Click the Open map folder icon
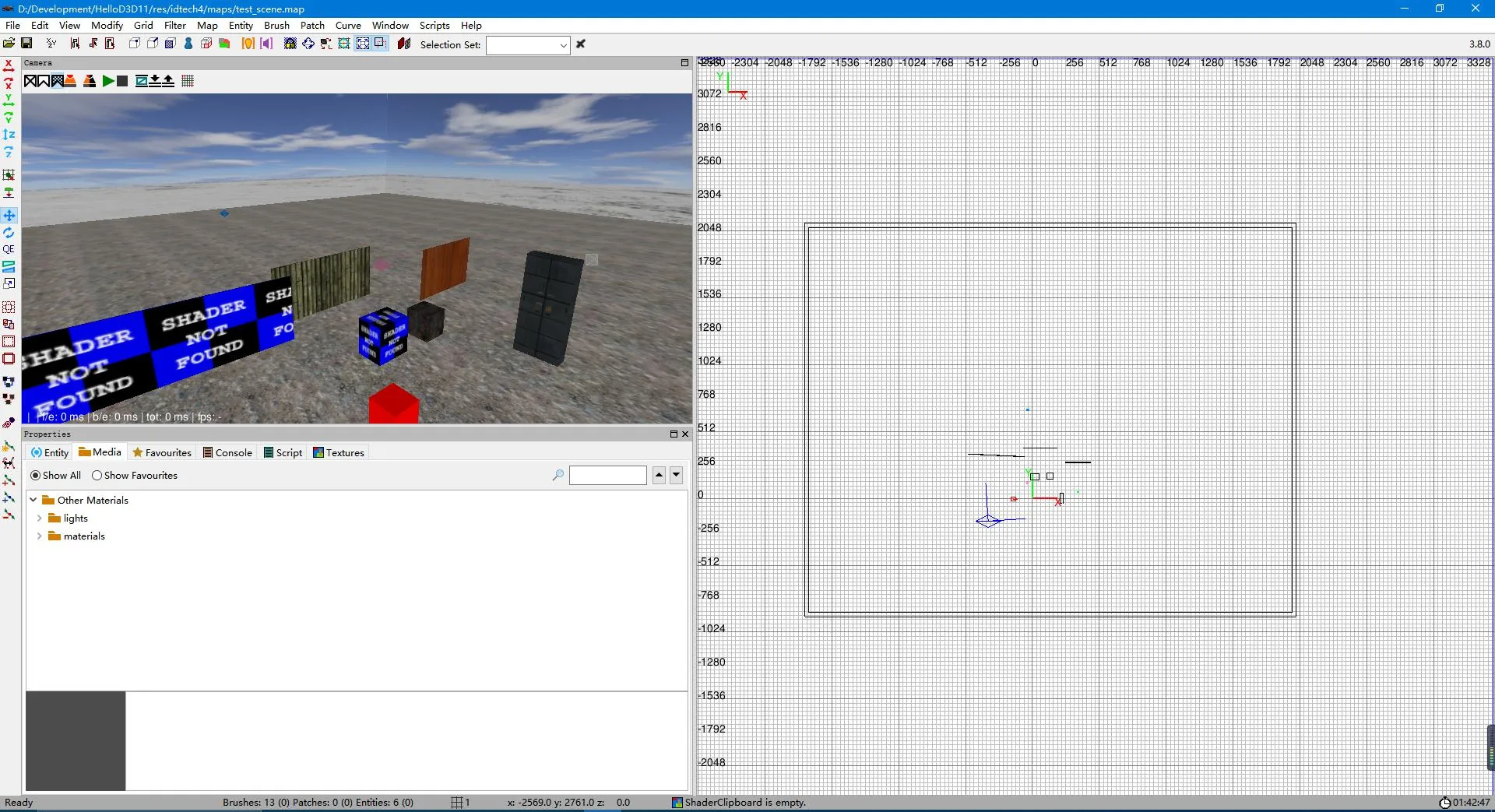Image resolution: width=1495 pixels, height=812 pixels. point(9,44)
